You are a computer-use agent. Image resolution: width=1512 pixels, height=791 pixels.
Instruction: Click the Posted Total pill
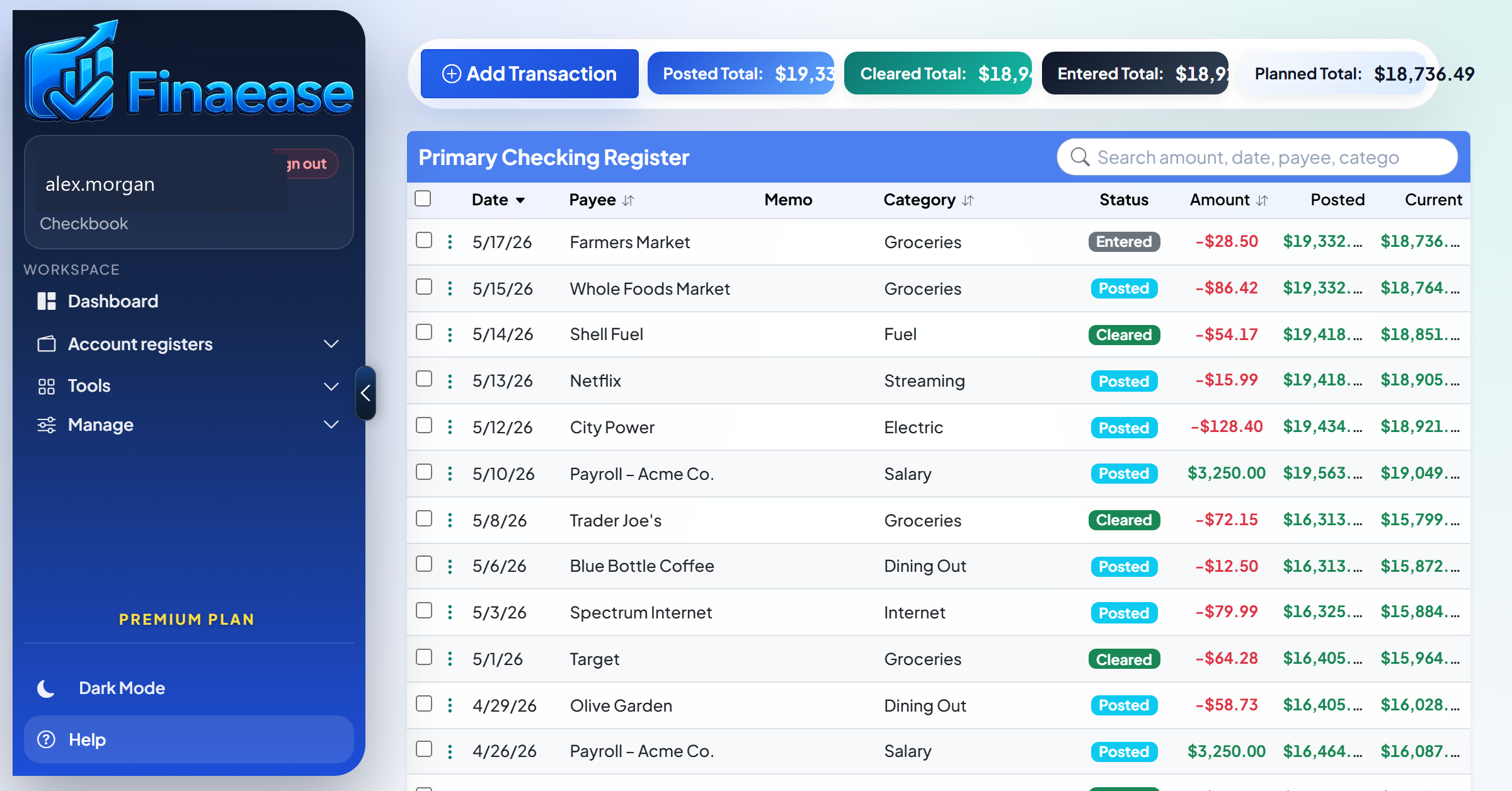[741, 74]
